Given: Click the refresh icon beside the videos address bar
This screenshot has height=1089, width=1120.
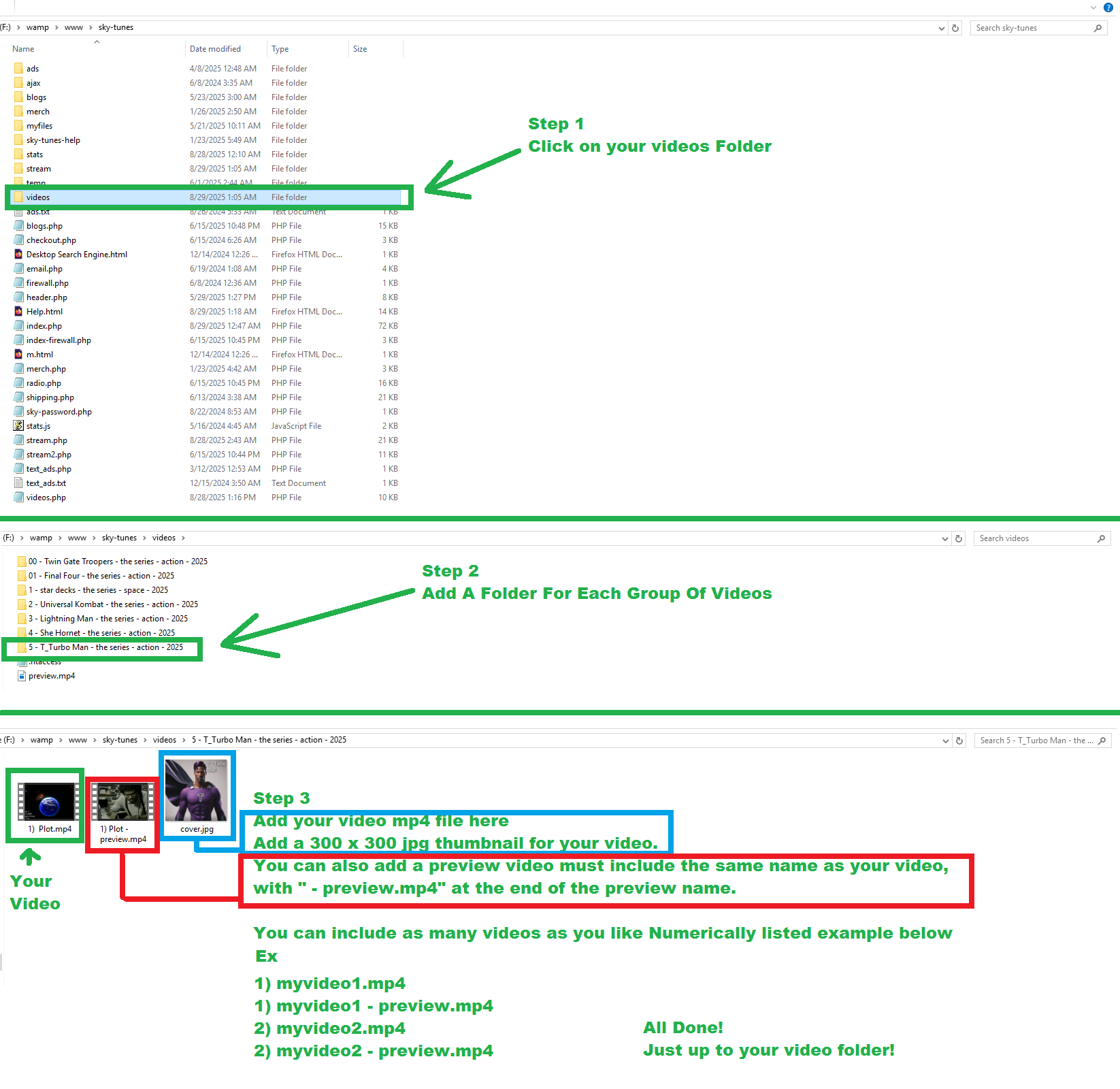Looking at the screenshot, I should click(x=959, y=538).
